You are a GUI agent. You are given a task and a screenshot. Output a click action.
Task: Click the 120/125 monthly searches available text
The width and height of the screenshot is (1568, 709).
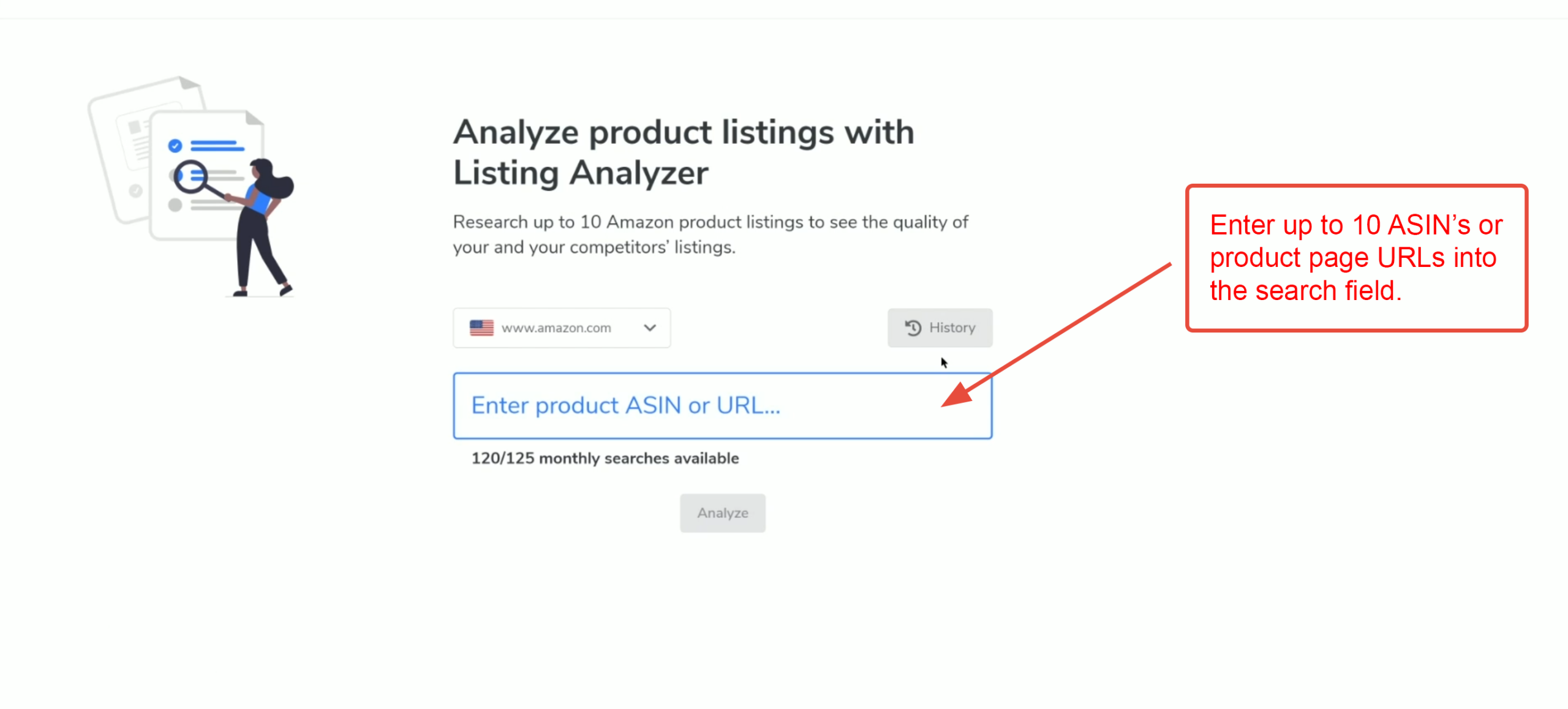click(605, 459)
